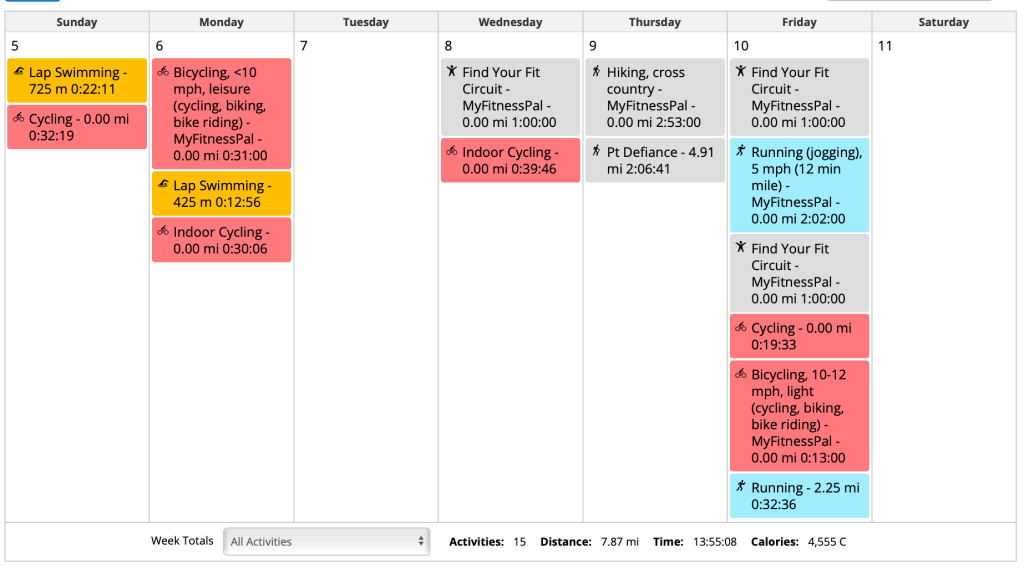Click day number 11 on Saturday
The width and height of the screenshot is (1024, 569).
point(885,46)
